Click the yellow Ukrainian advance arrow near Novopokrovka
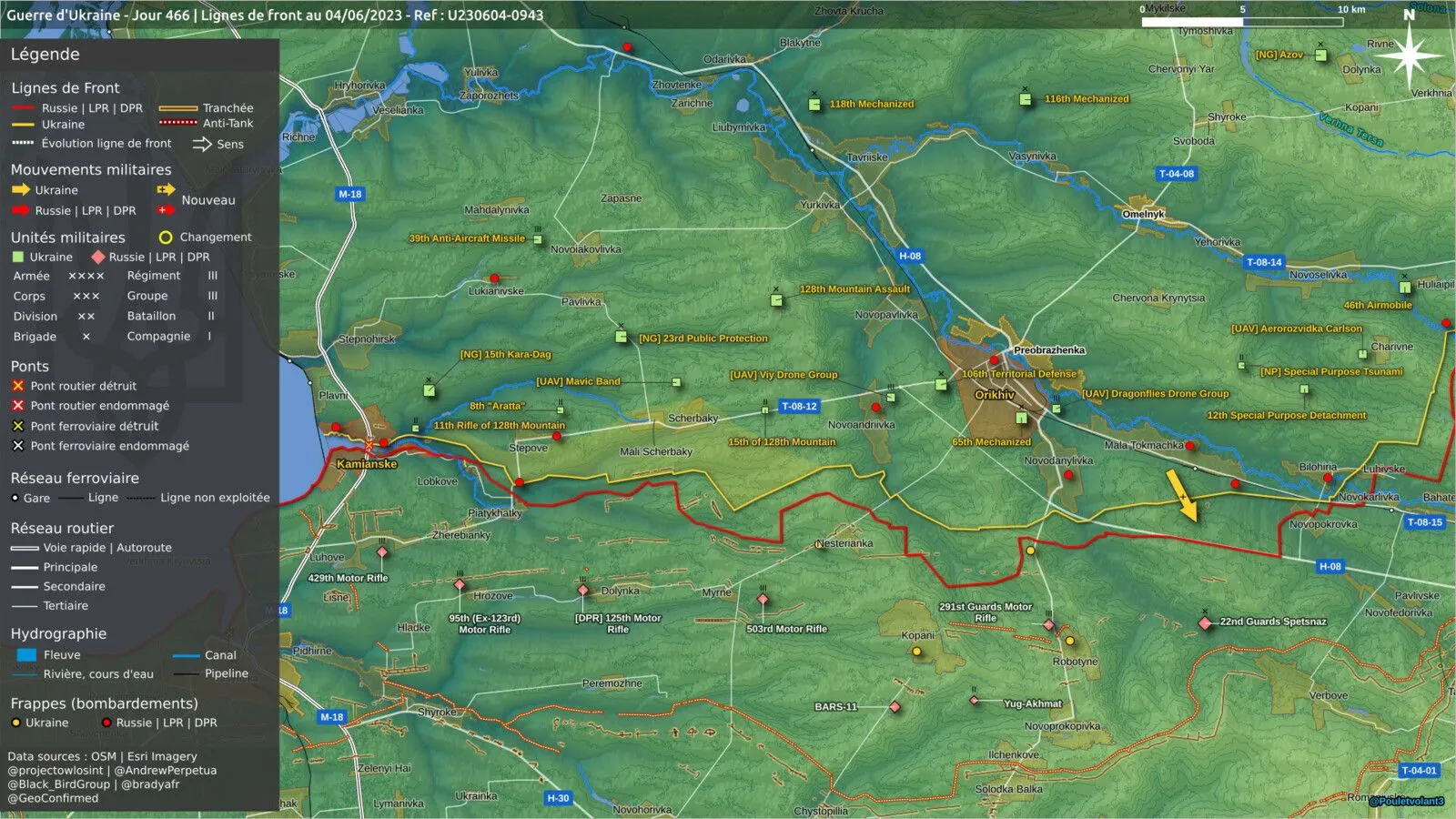 click(x=1182, y=496)
